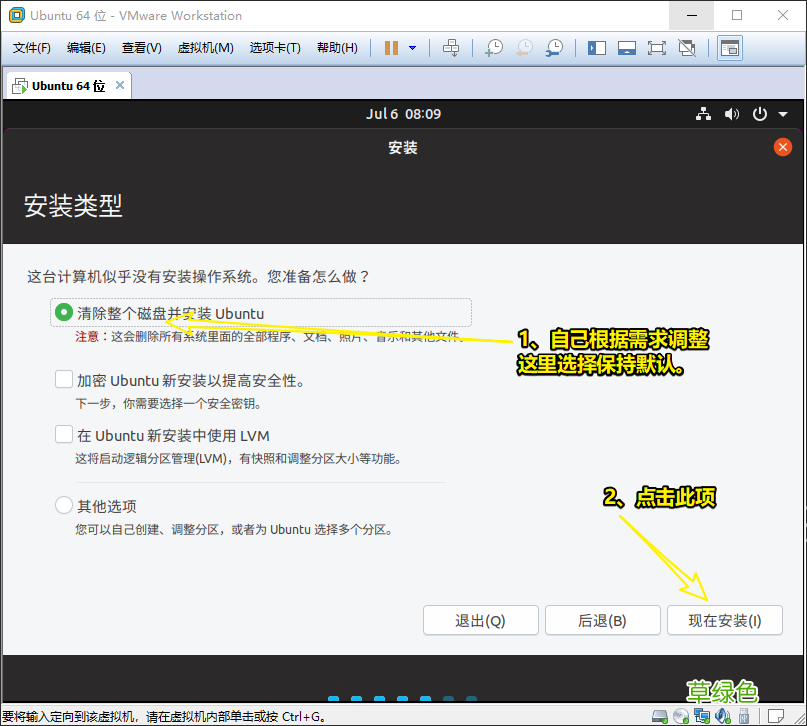Click the revert to snapshot icon
This screenshot has height=726, width=807.
click(x=524, y=48)
